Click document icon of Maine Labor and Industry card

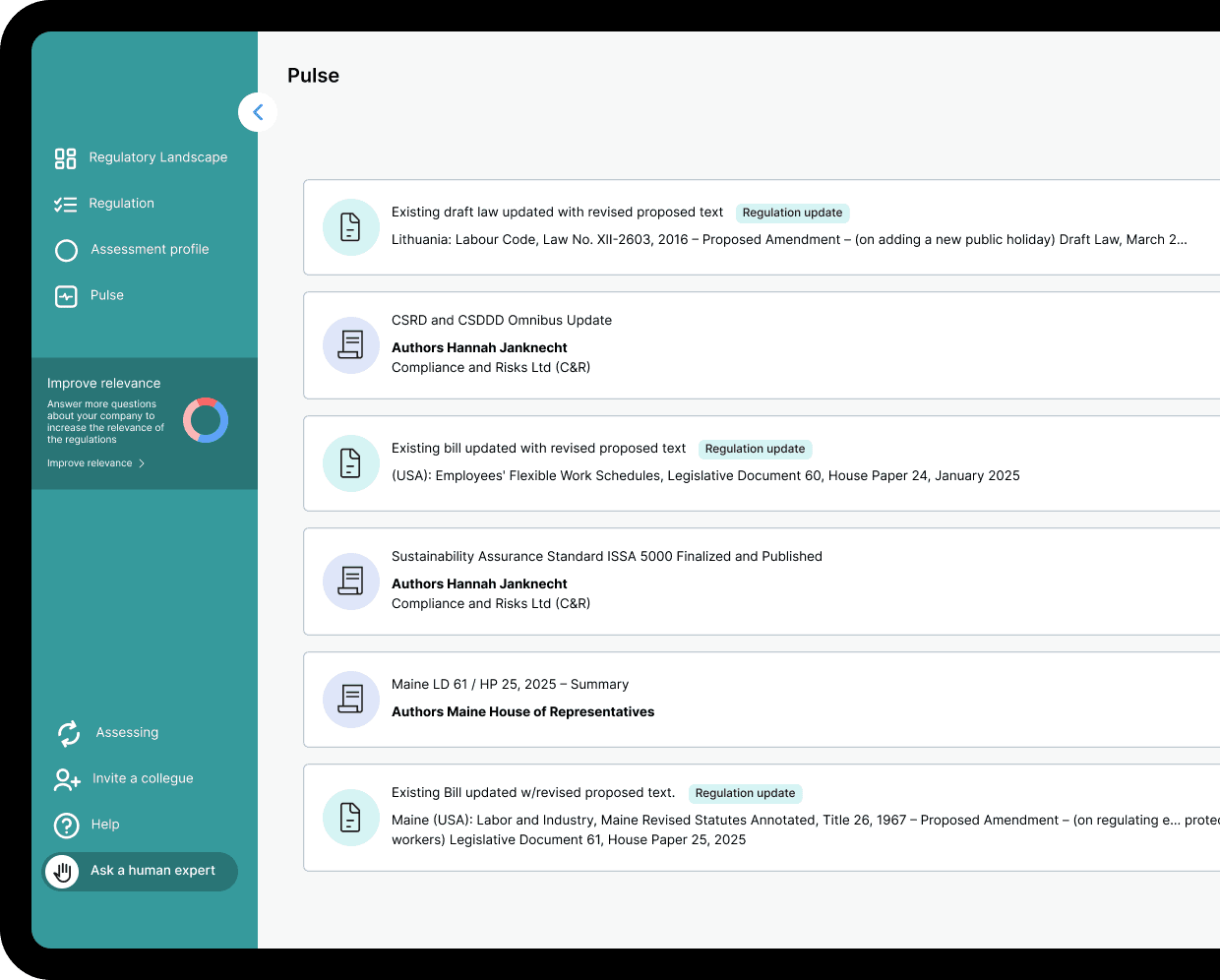point(351,818)
